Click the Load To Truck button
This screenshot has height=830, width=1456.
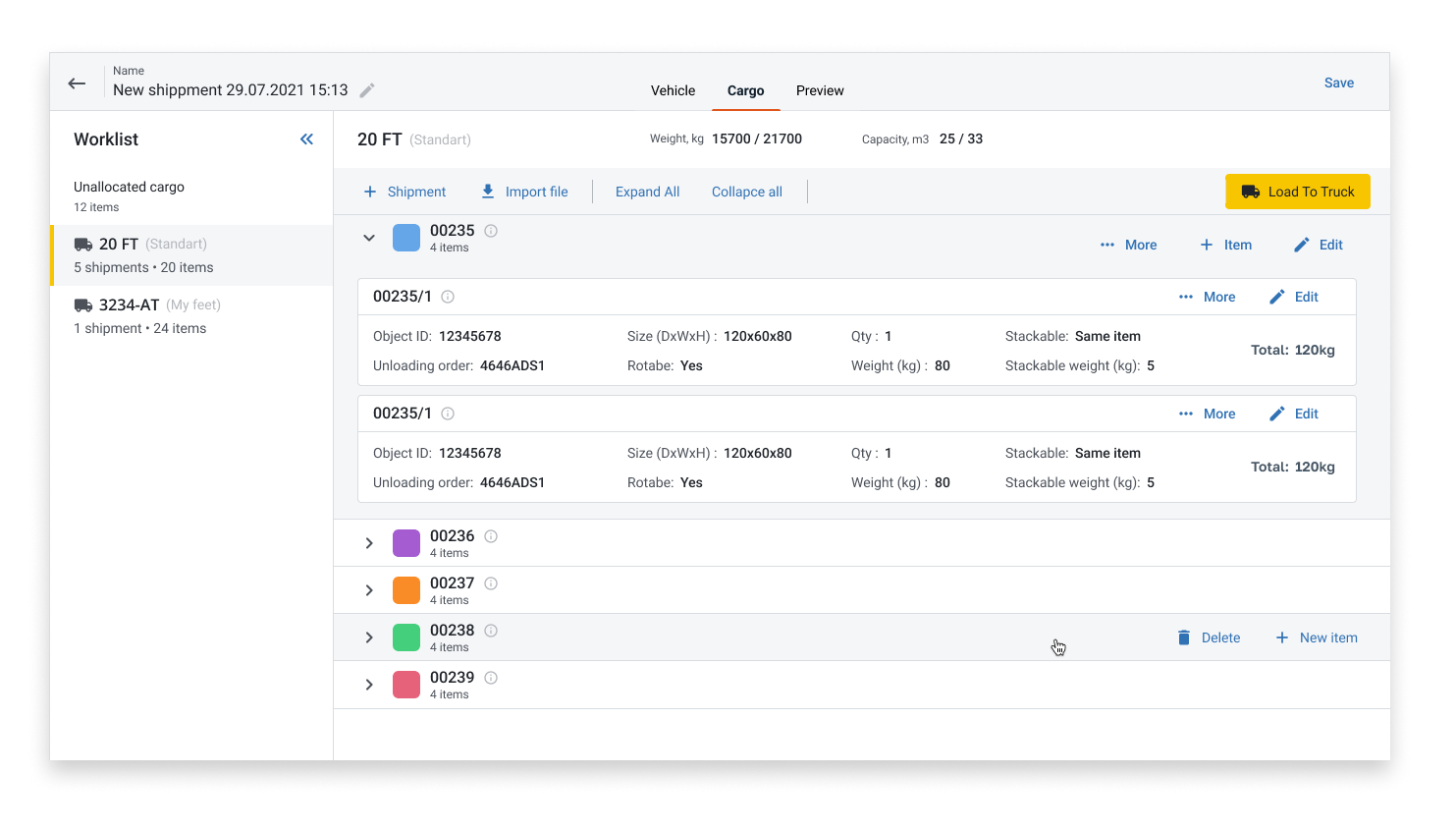(x=1297, y=192)
